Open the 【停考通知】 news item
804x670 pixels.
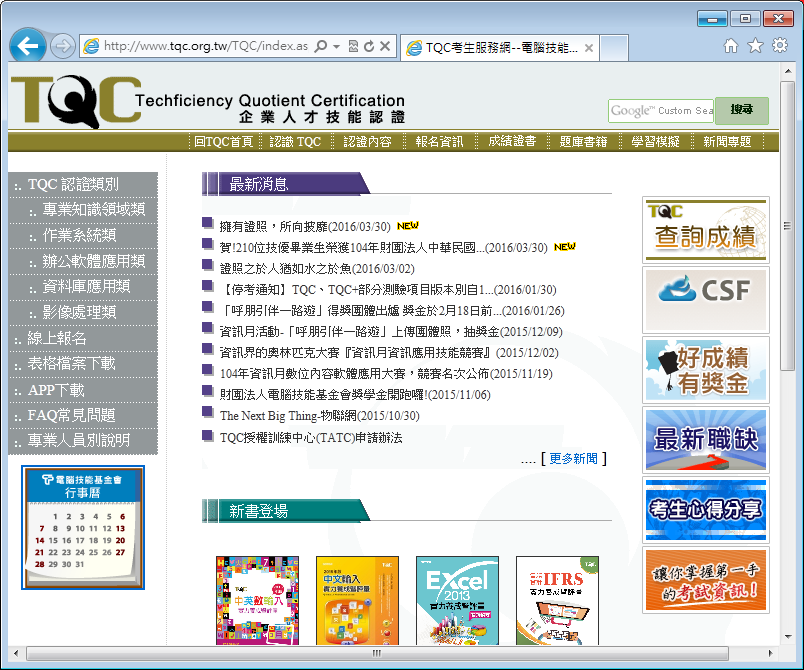(388, 290)
